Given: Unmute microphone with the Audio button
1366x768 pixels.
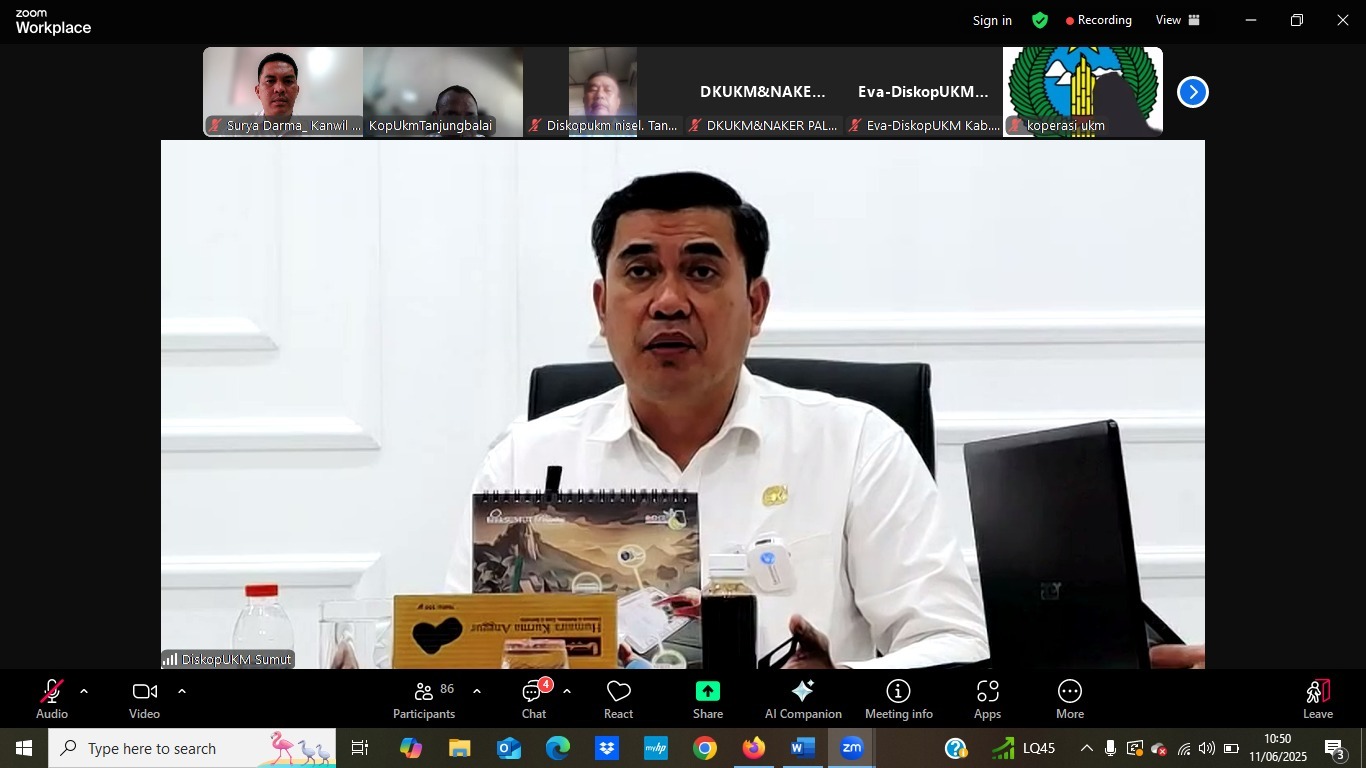Looking at the screenshot, I should tap(52, 698).
